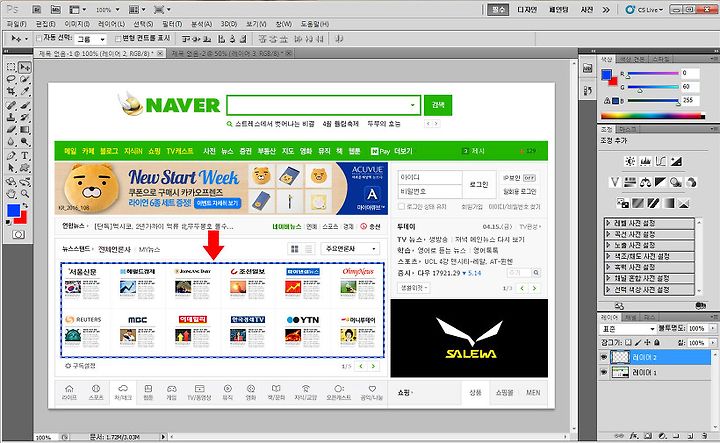
Task: Add a Levels adjustment
Action: (x=645, y=161)
